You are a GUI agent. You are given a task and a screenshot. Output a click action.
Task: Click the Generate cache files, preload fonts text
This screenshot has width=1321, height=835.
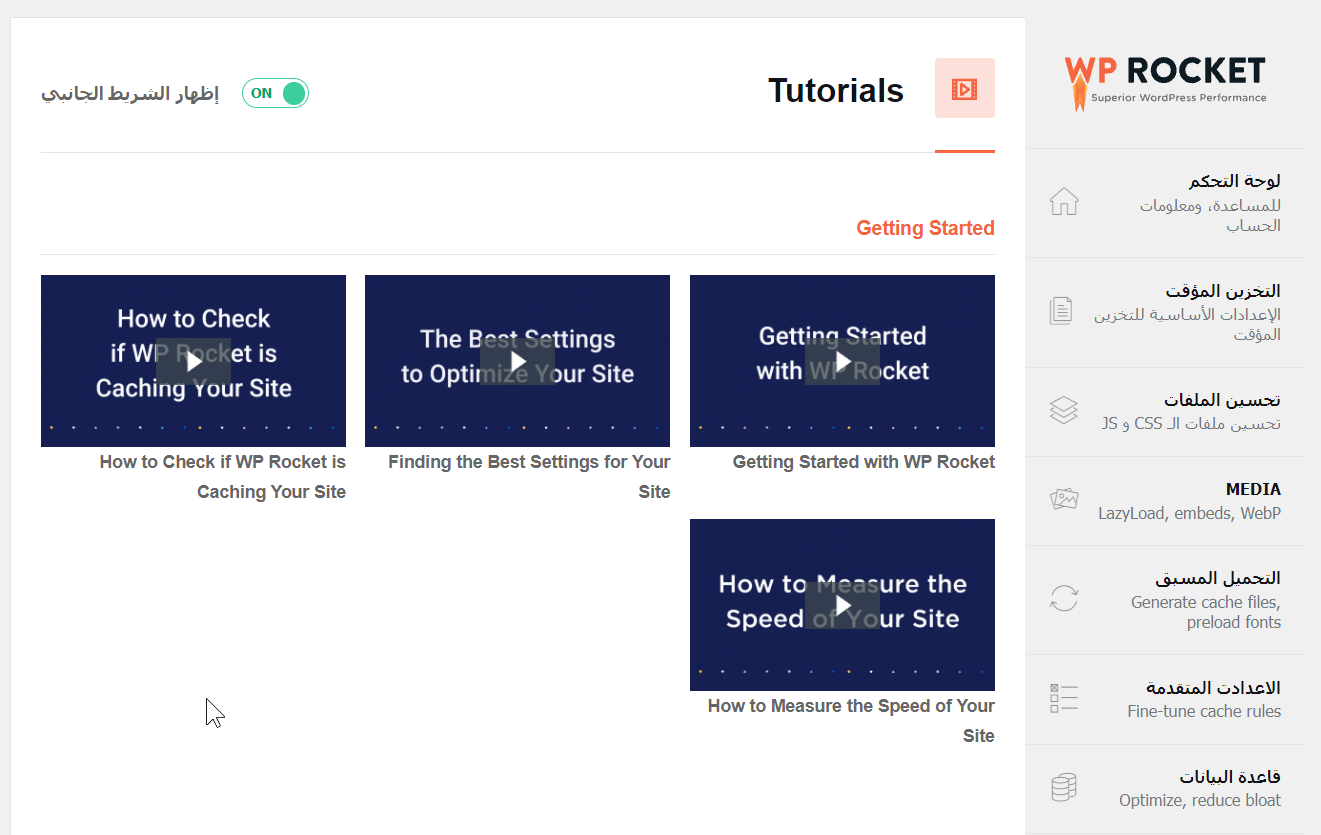1206,612
